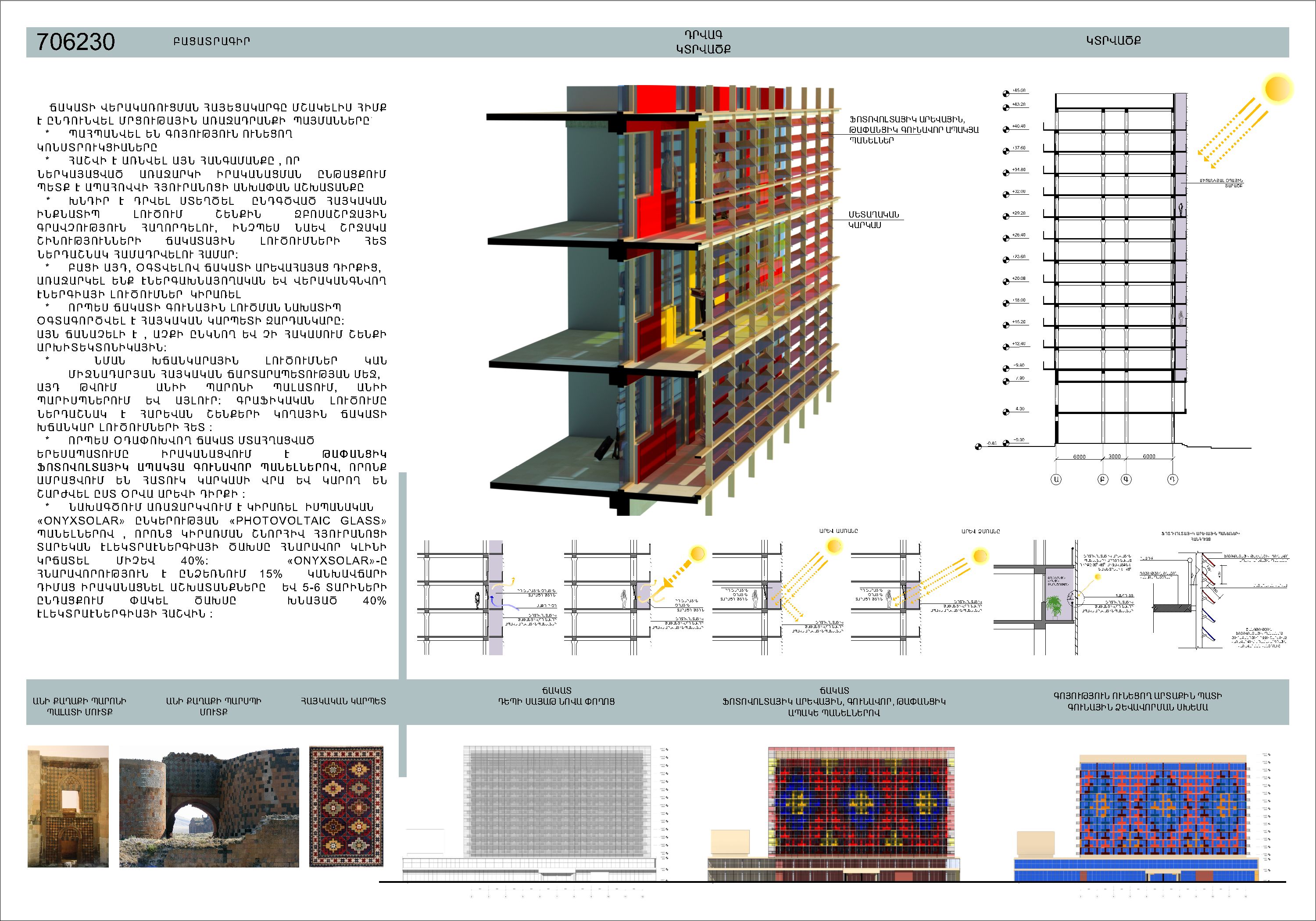Click the human figure in the first small section diagram

click(x=477, y=600)
